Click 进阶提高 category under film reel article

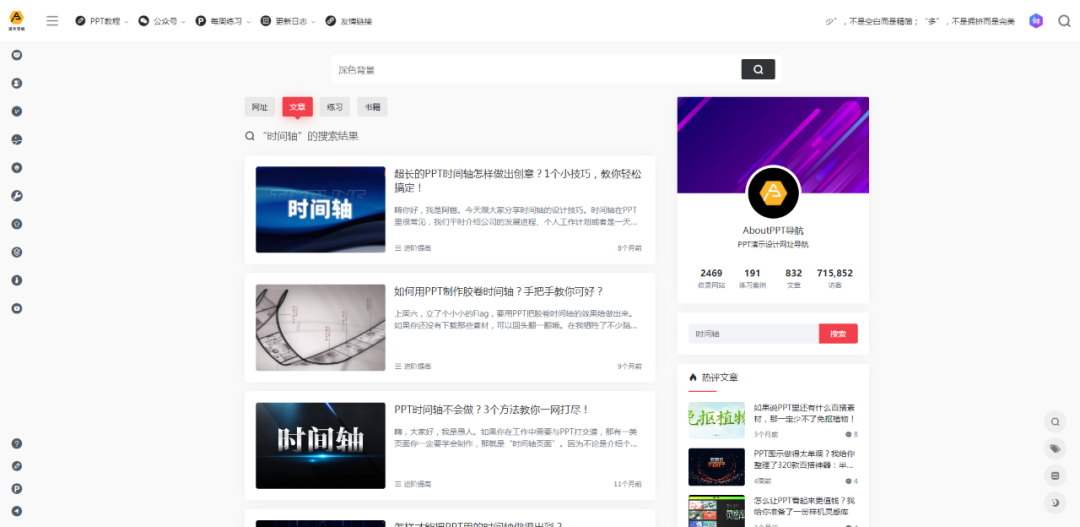tap(413, 366)
